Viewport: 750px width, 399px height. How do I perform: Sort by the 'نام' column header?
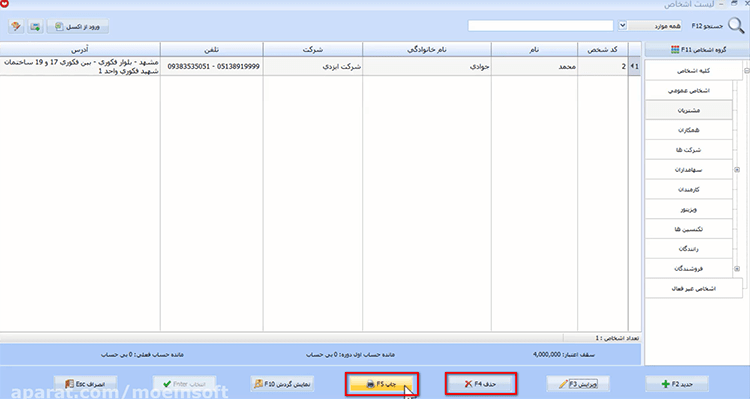[534, 49]
